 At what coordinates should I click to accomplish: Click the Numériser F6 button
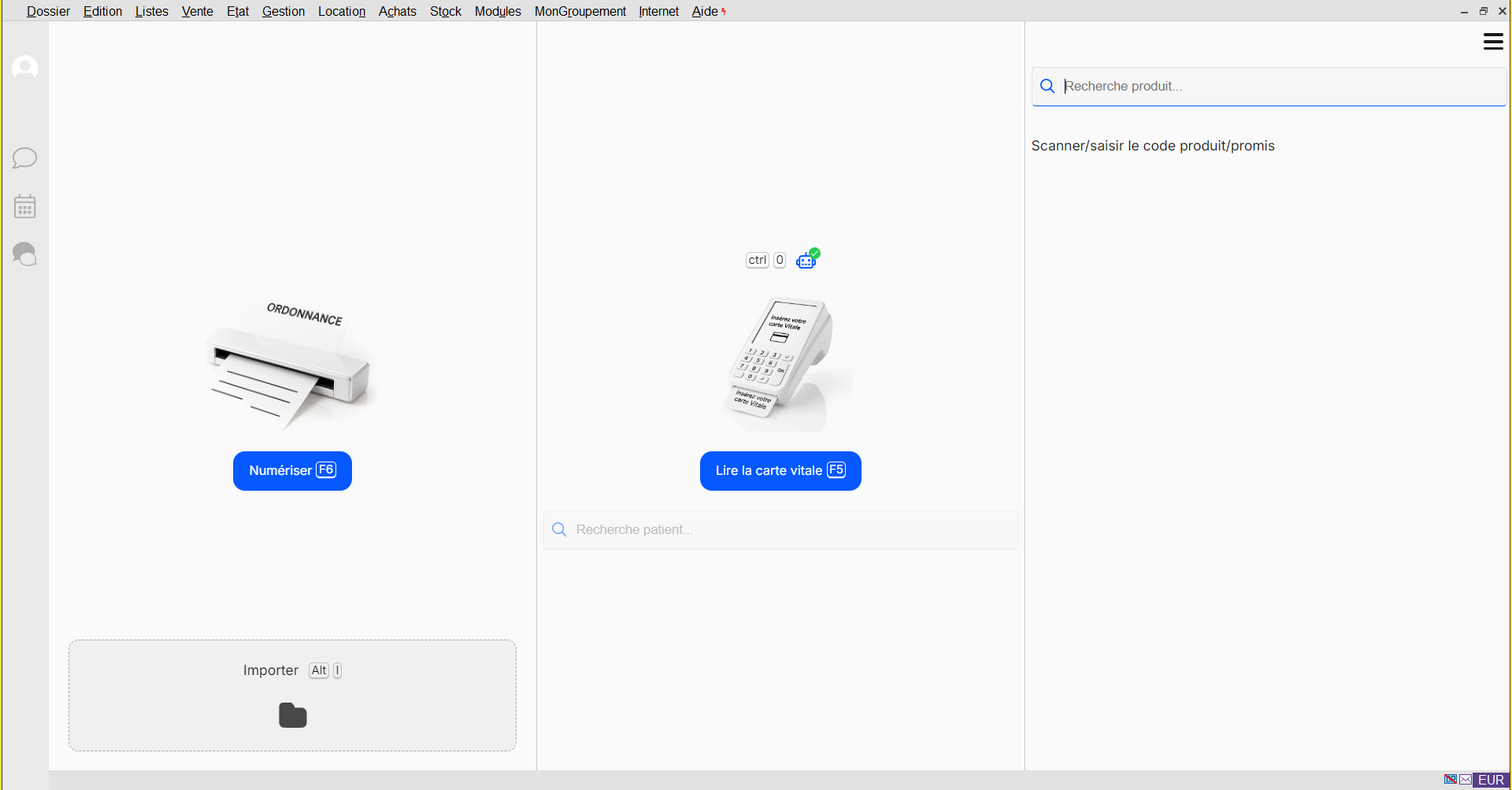(x=292, y=471)
